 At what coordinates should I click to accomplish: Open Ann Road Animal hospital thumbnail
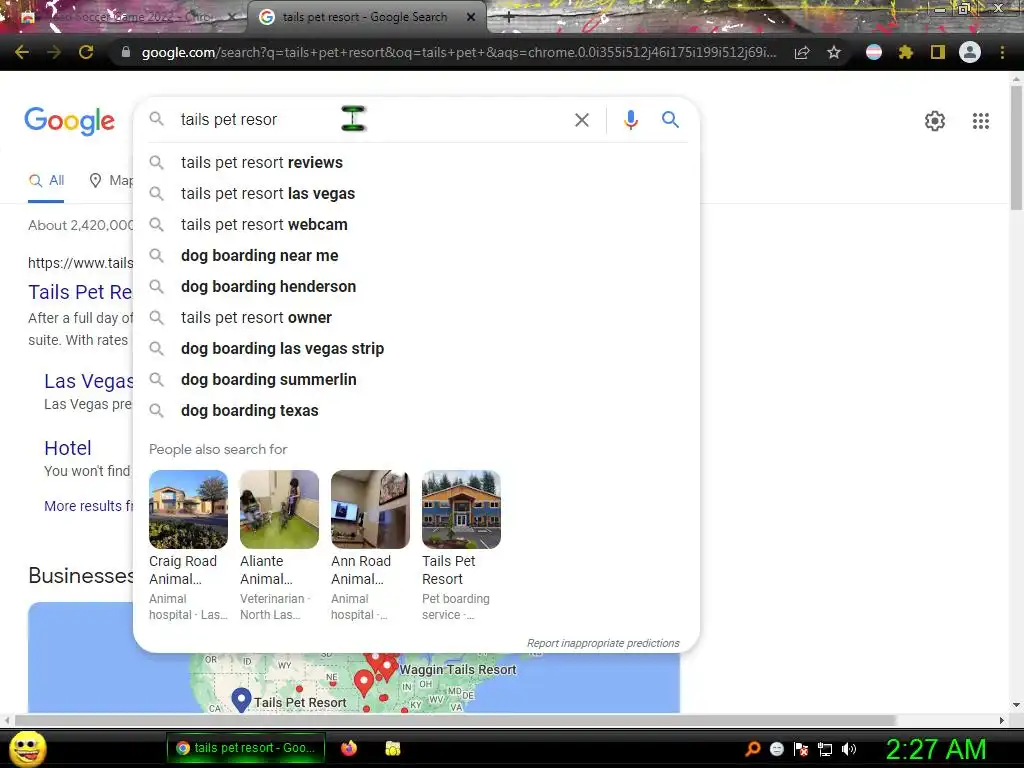tap(370, 509)
